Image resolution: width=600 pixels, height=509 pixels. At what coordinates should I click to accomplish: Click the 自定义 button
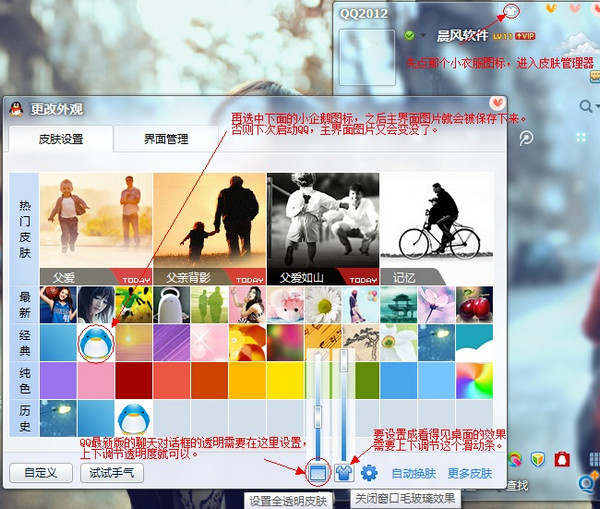40,473
